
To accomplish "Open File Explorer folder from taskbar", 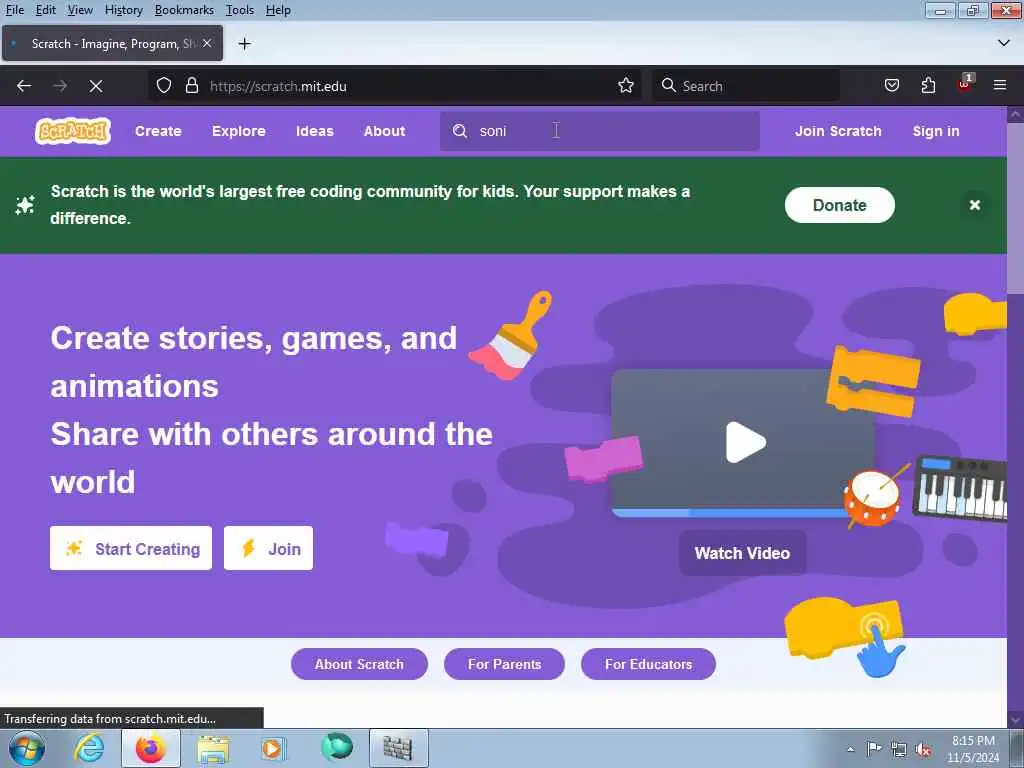I will pos(213,750).
